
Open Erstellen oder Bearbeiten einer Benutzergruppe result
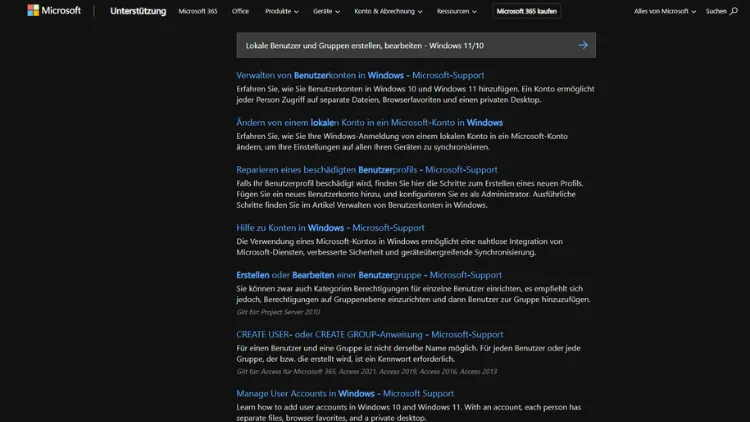coord(369,275)
